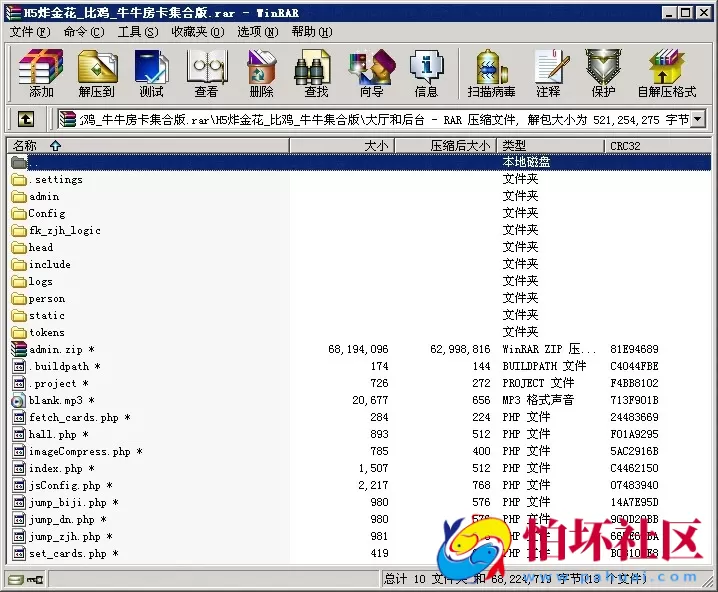The width and height of the screenshot is (718, 592).
Task: Click the drive icon in status bar
Action: pos(16,580)
